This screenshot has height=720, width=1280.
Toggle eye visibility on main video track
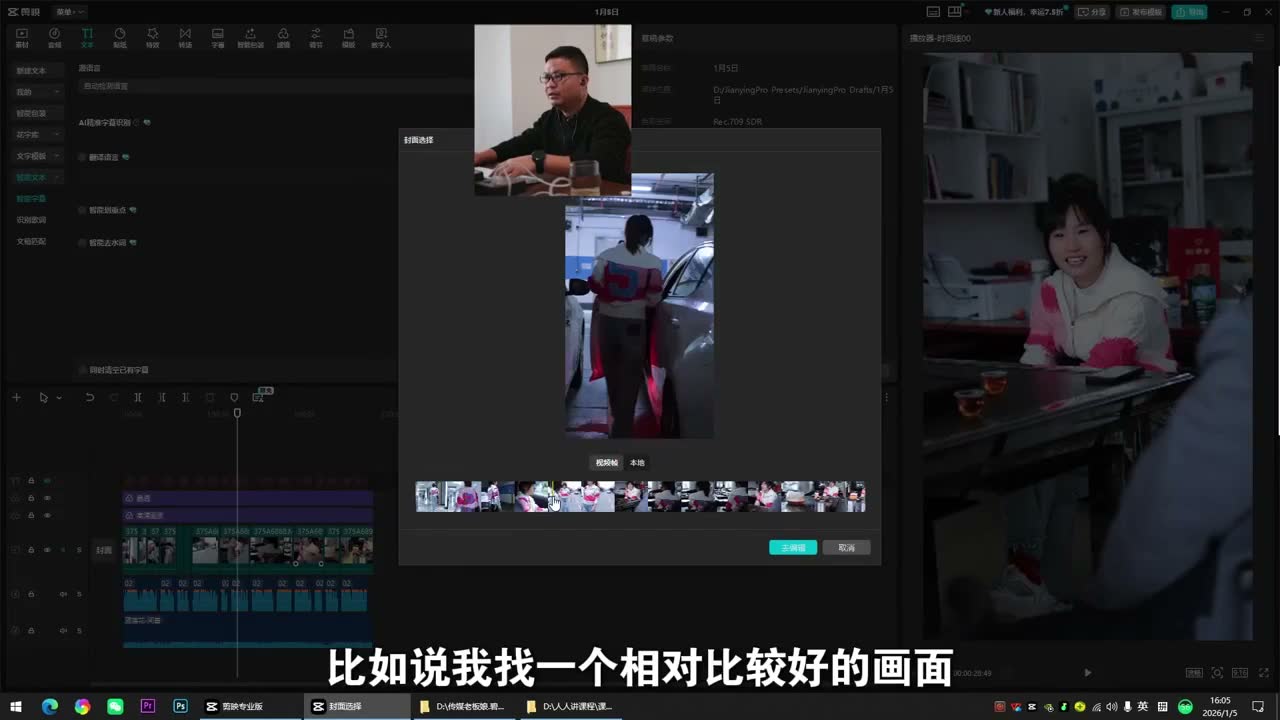(46, 550)
